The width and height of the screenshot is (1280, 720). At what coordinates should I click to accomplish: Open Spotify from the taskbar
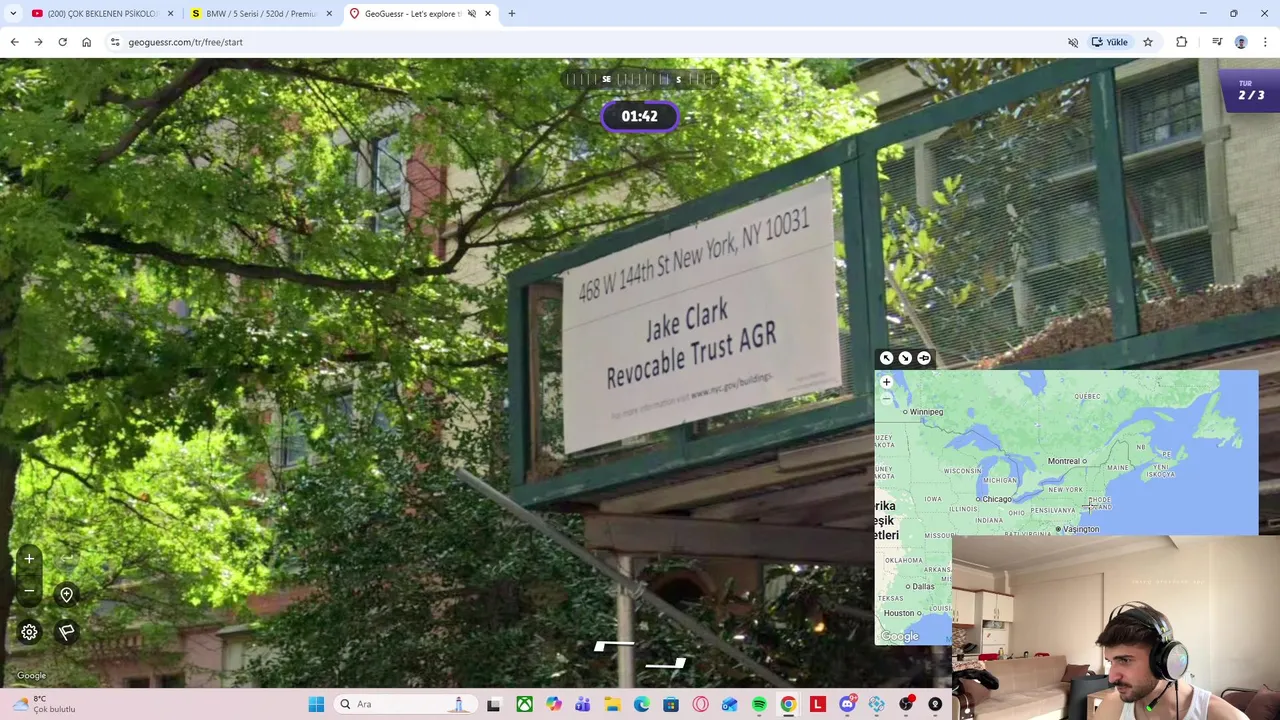click(759, 704)
